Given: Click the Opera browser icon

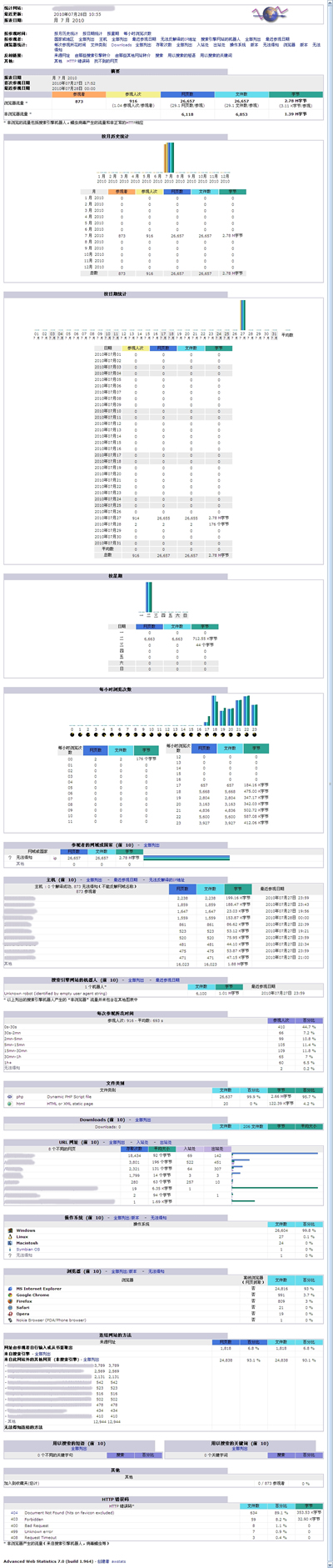Looking at the screenshot, I should [x=9, y=1314].
